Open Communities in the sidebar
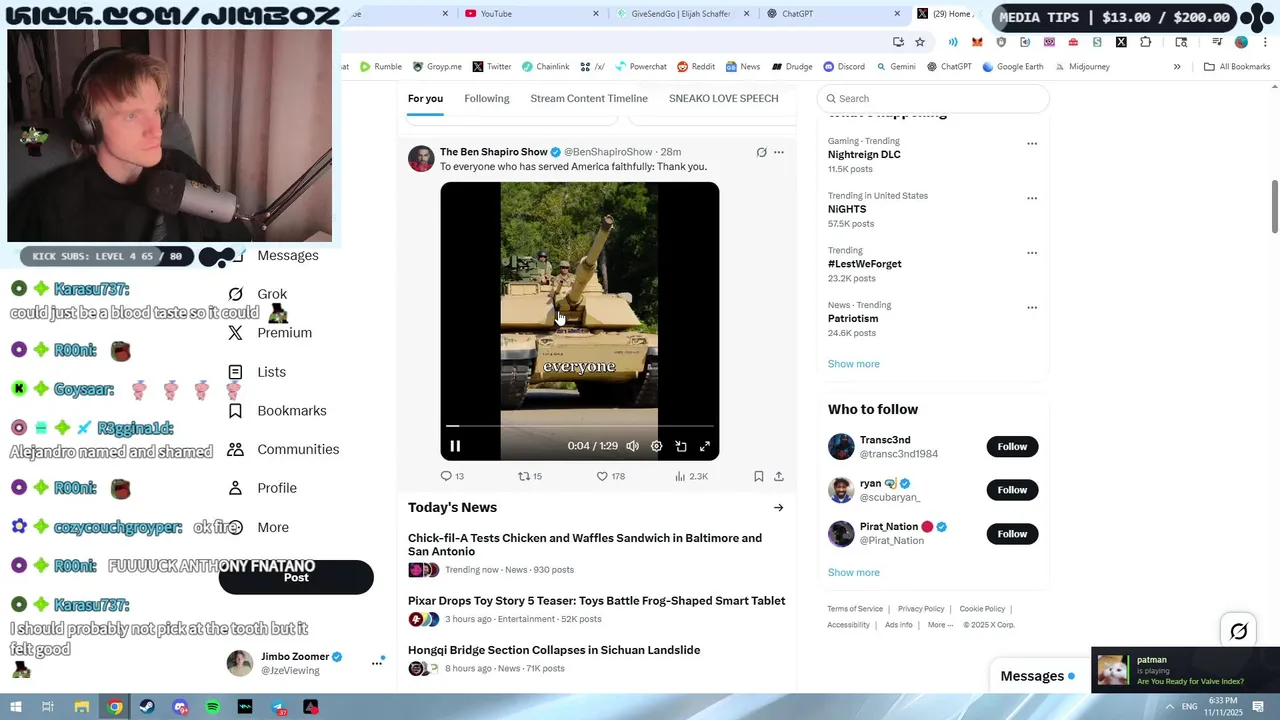 pyautogui.click(x=283, y=449)
